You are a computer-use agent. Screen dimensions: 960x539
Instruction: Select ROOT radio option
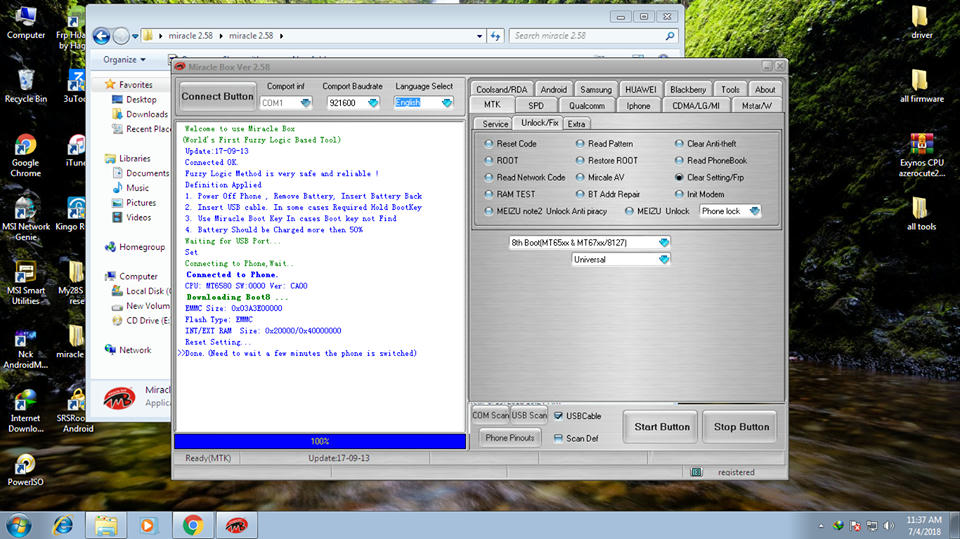pyautogui.click(x=489, y=160)
